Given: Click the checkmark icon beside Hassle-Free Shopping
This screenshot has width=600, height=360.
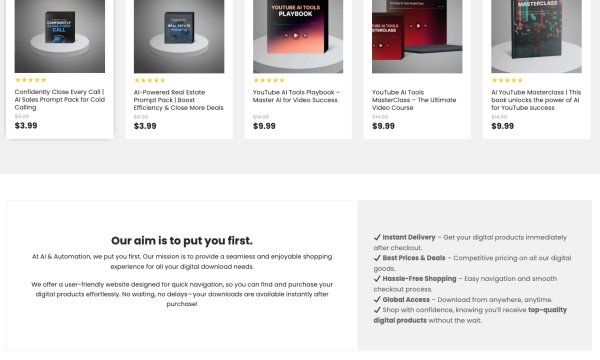Looking at the screenshot, I should tap(377, 279).
